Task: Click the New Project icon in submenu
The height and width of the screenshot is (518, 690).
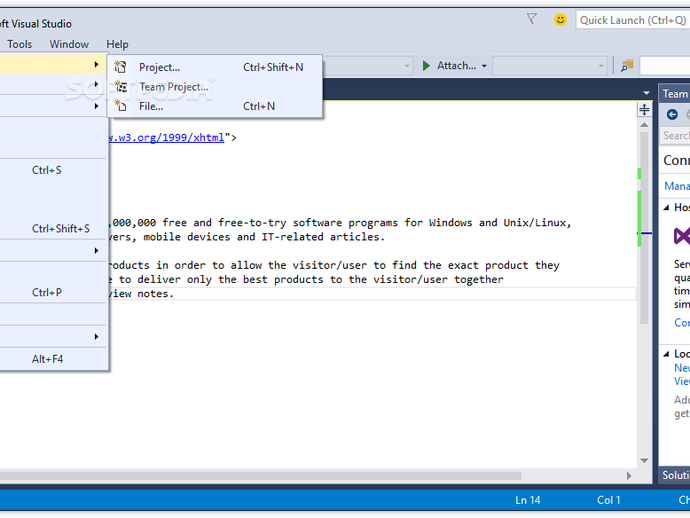Action: tap(120, 67)
